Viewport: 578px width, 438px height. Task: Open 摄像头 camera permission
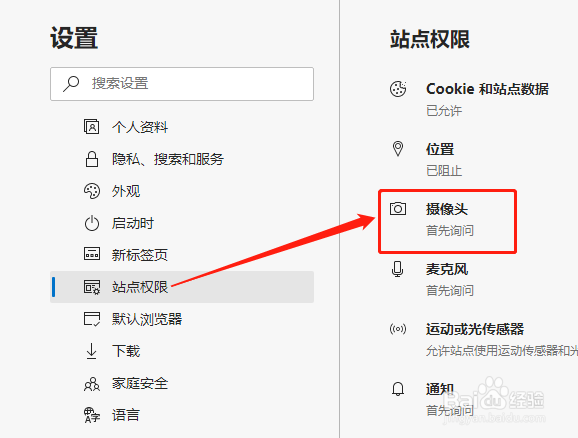[447, 209]
